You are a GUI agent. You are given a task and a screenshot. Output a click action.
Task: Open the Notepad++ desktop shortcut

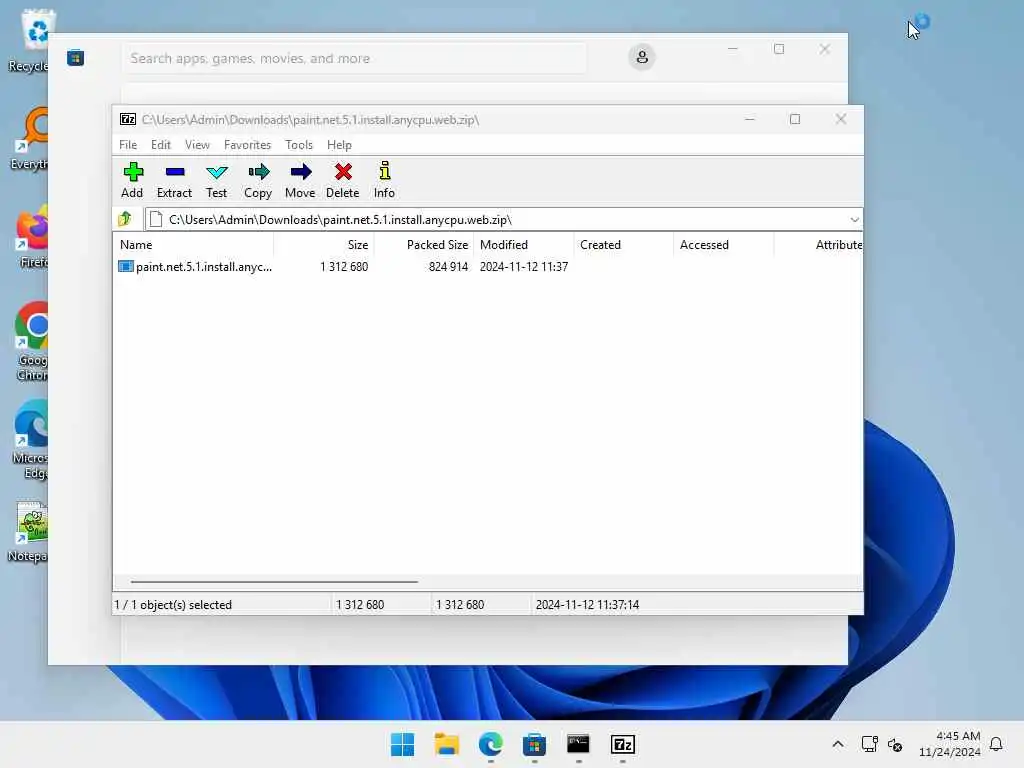coord(27,532)
